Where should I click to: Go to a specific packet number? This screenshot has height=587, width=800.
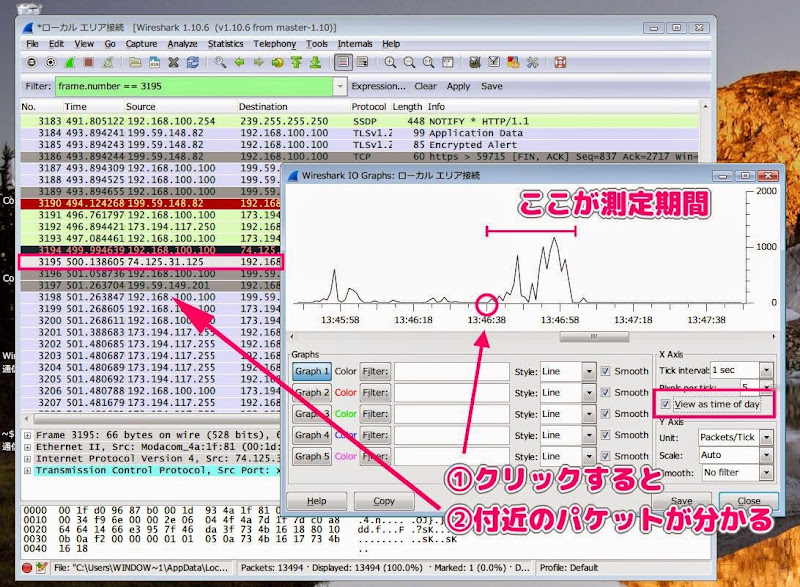pyautogui.click(x=277, y=63)
